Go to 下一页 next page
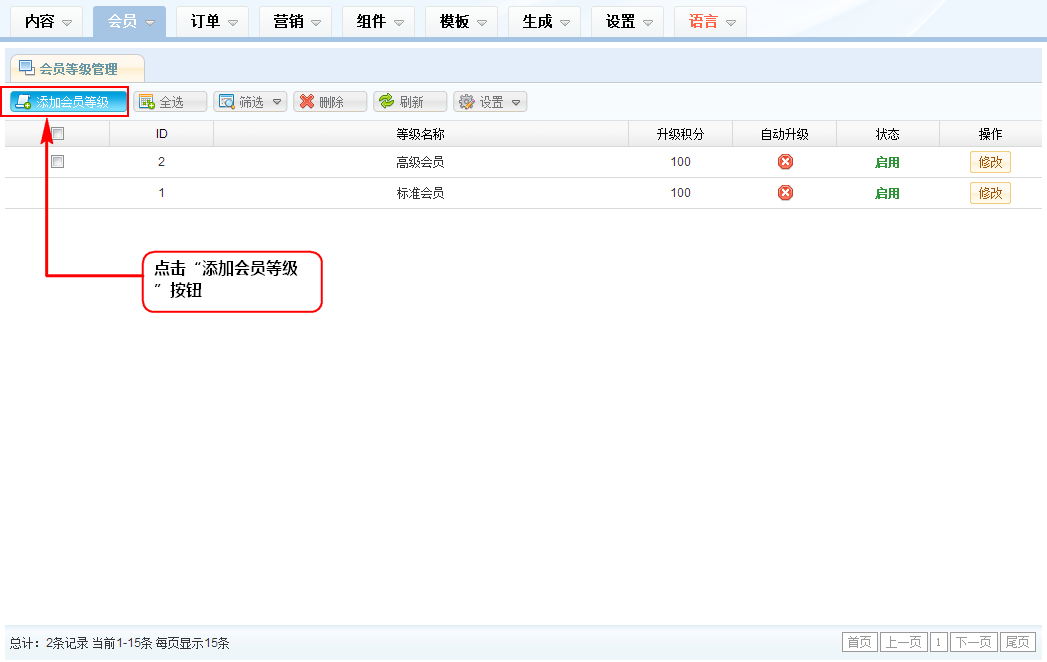 [974, 642]
